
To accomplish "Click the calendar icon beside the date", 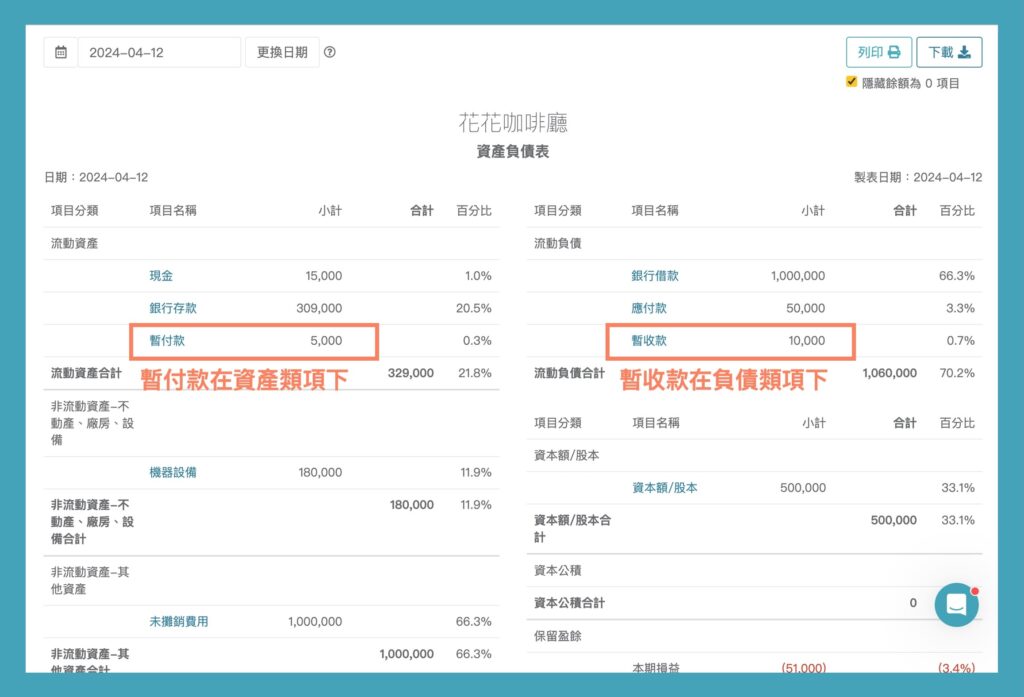I will (x=61, y=52).
